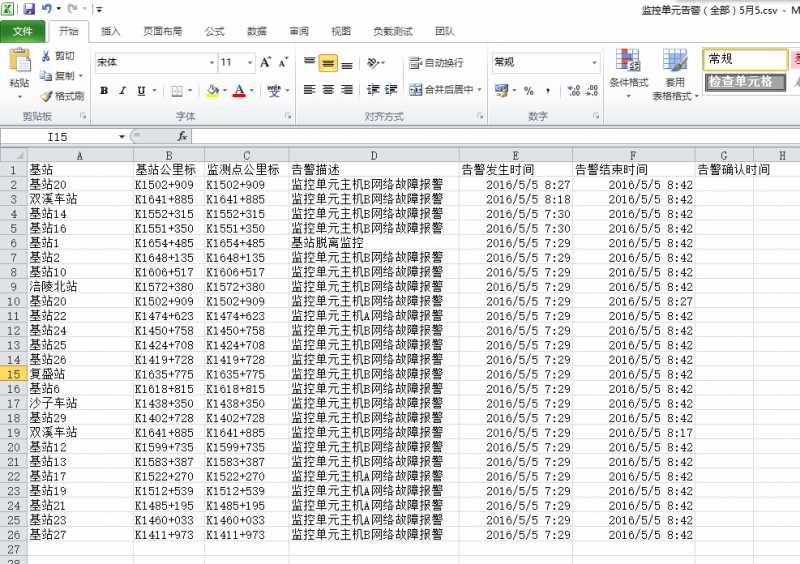
Task: Click the accounting number format icon
Action: click(x=501, y=91)
